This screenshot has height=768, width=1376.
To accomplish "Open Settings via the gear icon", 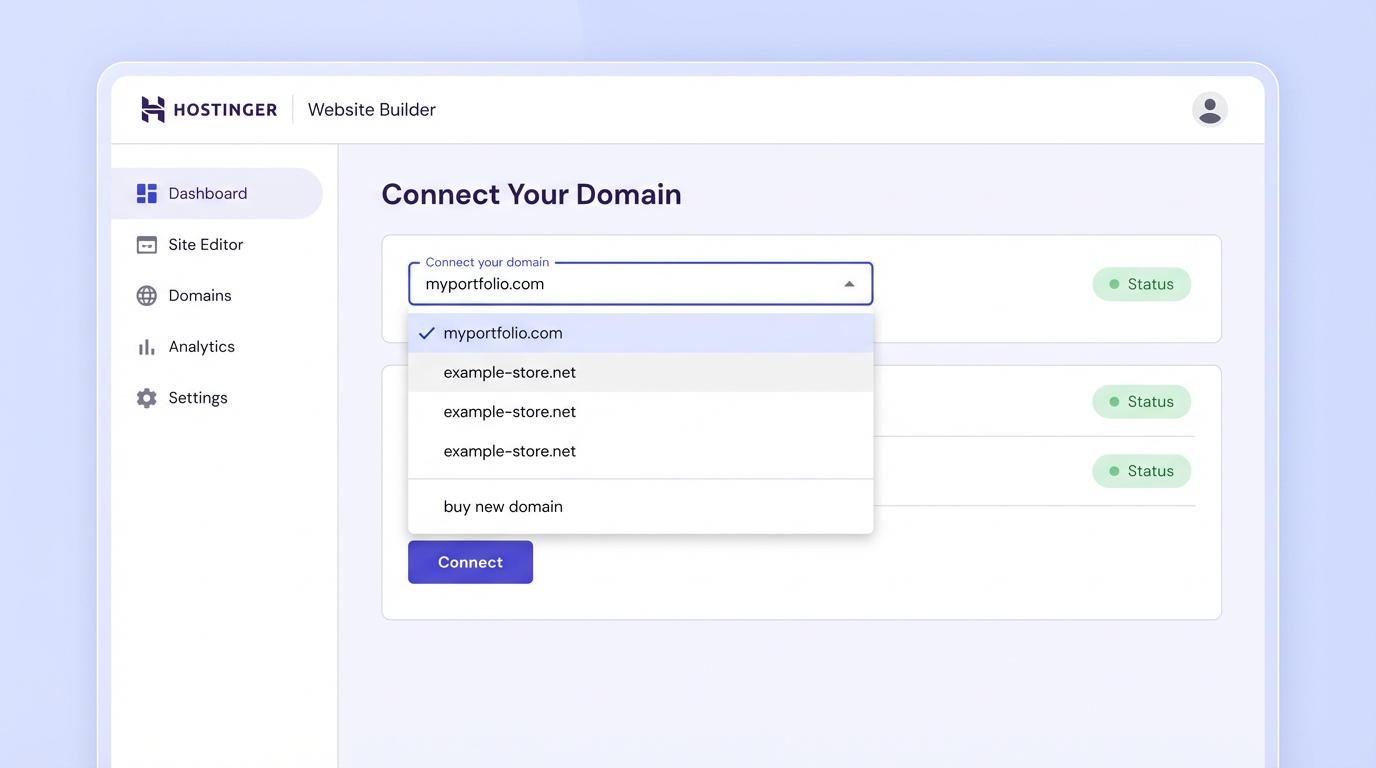I will (146, 397).
